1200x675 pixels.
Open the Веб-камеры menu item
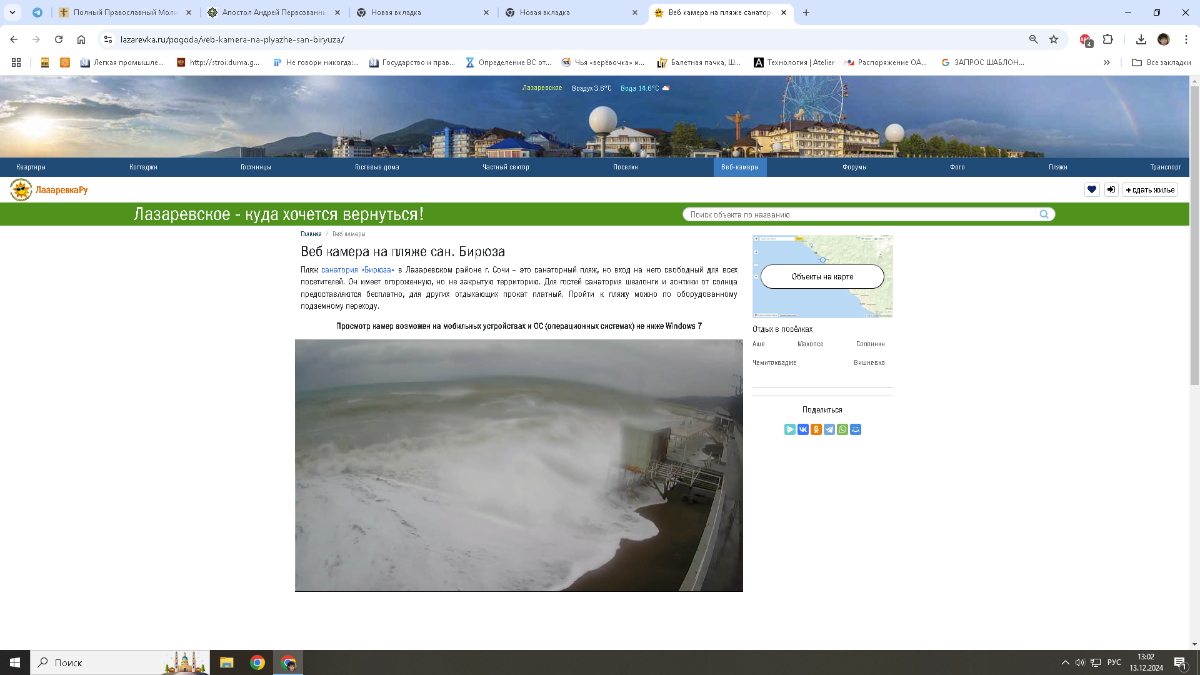click(741, 167)
